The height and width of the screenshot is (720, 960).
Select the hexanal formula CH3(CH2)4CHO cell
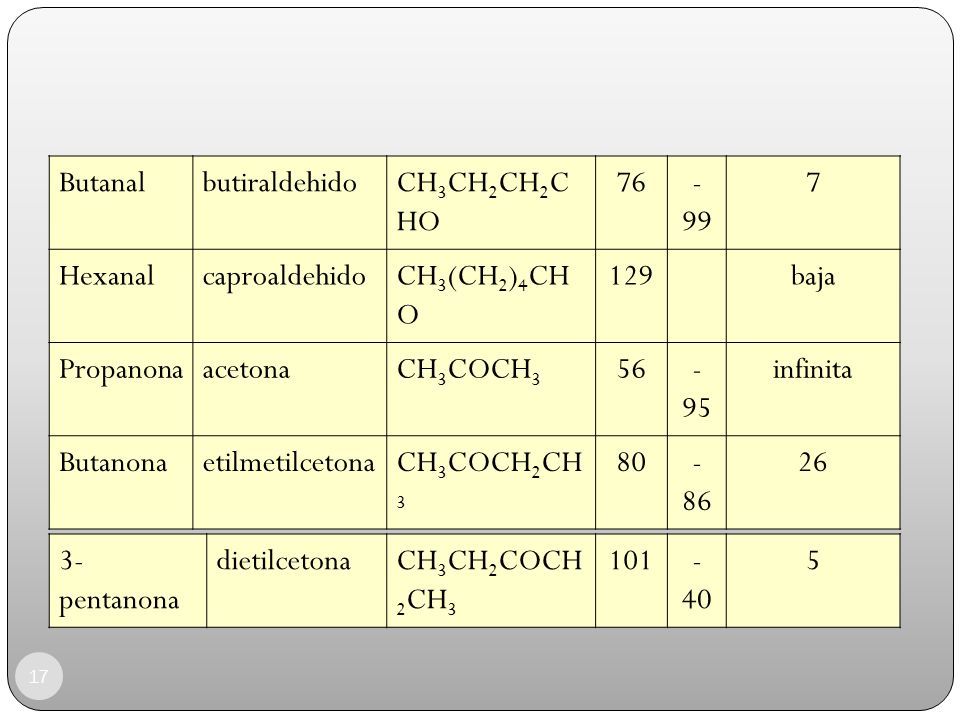[x=491, y=296]
